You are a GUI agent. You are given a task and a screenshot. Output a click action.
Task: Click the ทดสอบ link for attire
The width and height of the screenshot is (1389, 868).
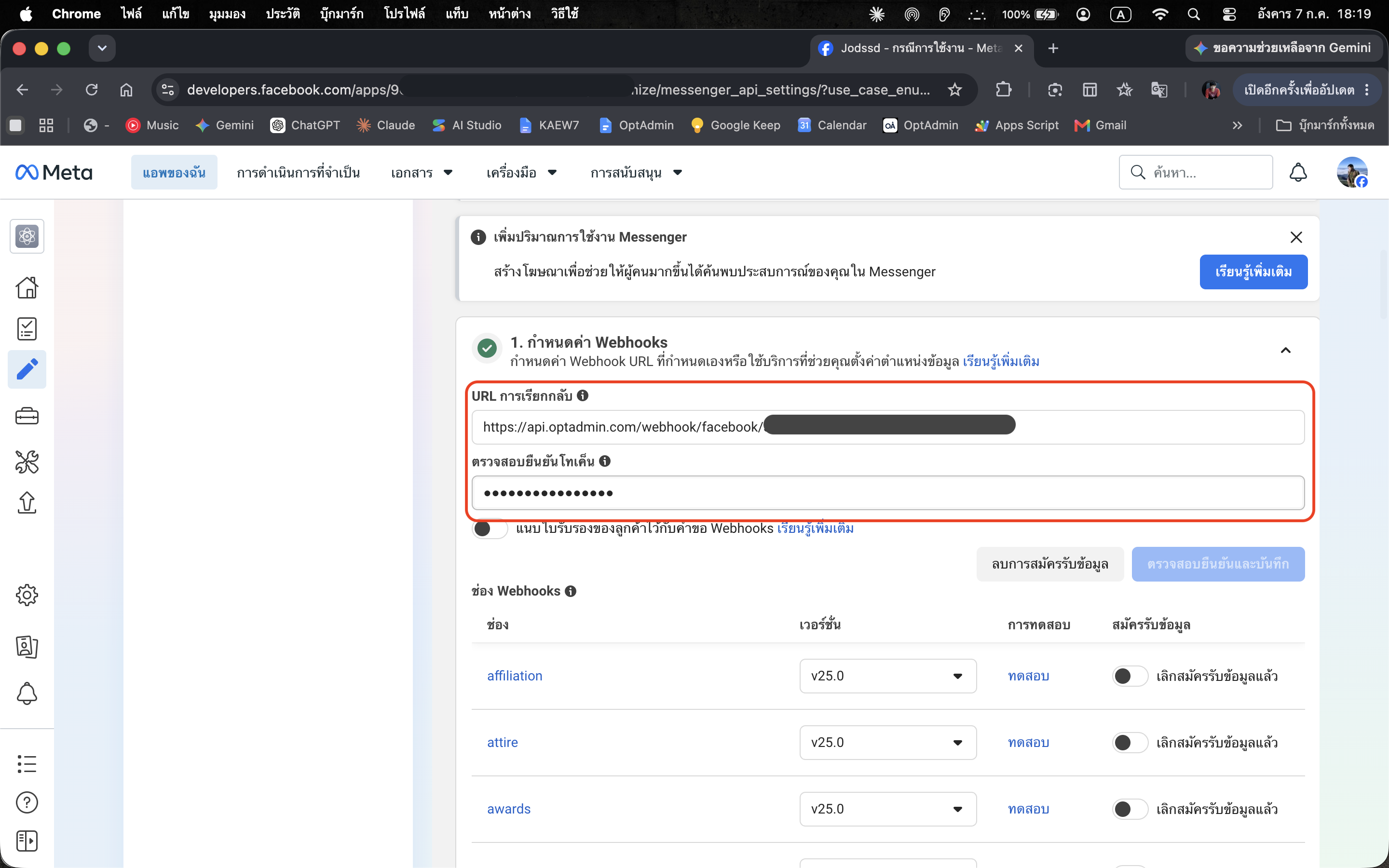click(x=1029, y=743)
